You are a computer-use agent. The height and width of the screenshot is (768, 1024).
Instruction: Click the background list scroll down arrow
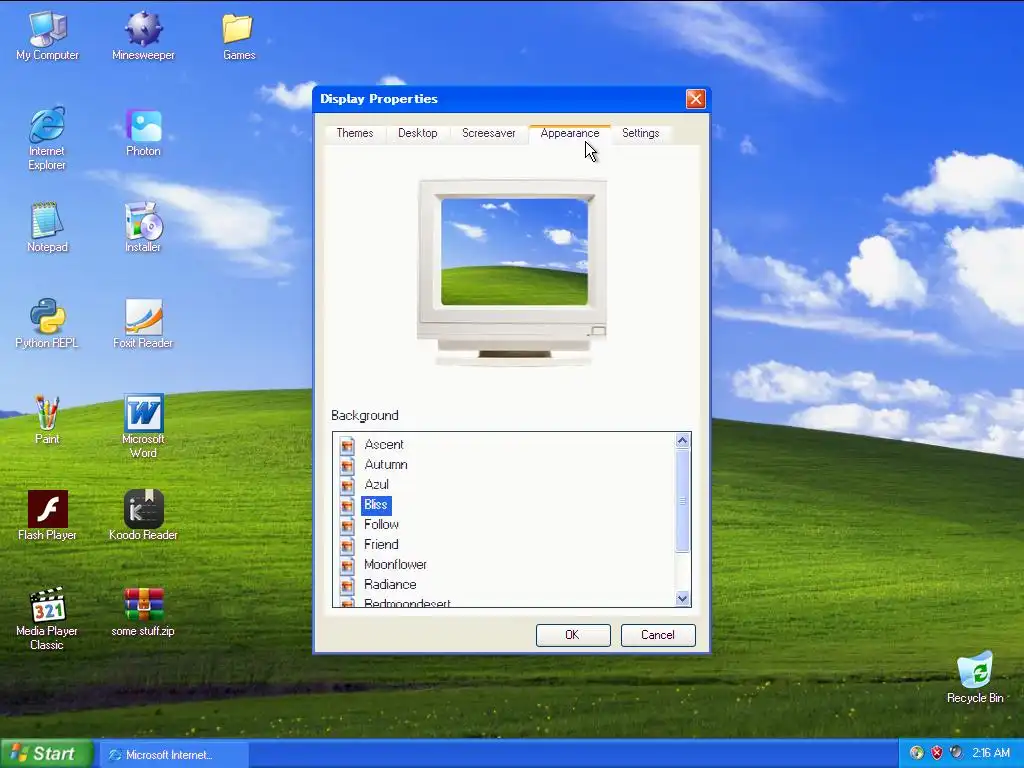(682, 598)
